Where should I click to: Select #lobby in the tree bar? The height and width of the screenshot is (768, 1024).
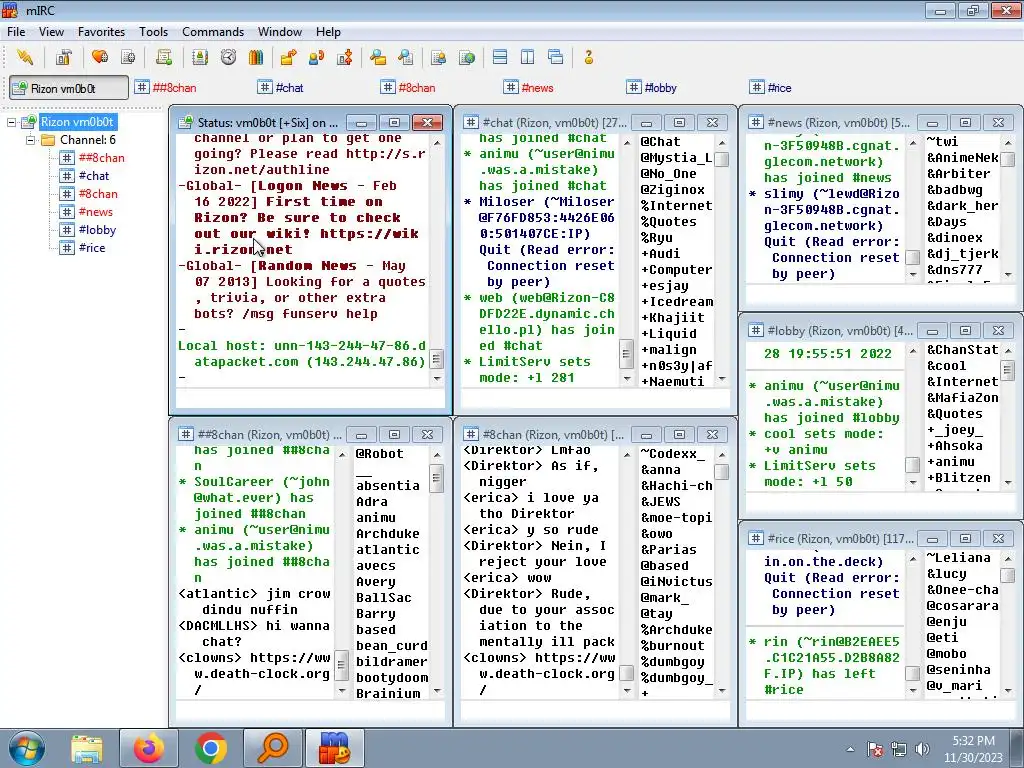pos(97,230)
